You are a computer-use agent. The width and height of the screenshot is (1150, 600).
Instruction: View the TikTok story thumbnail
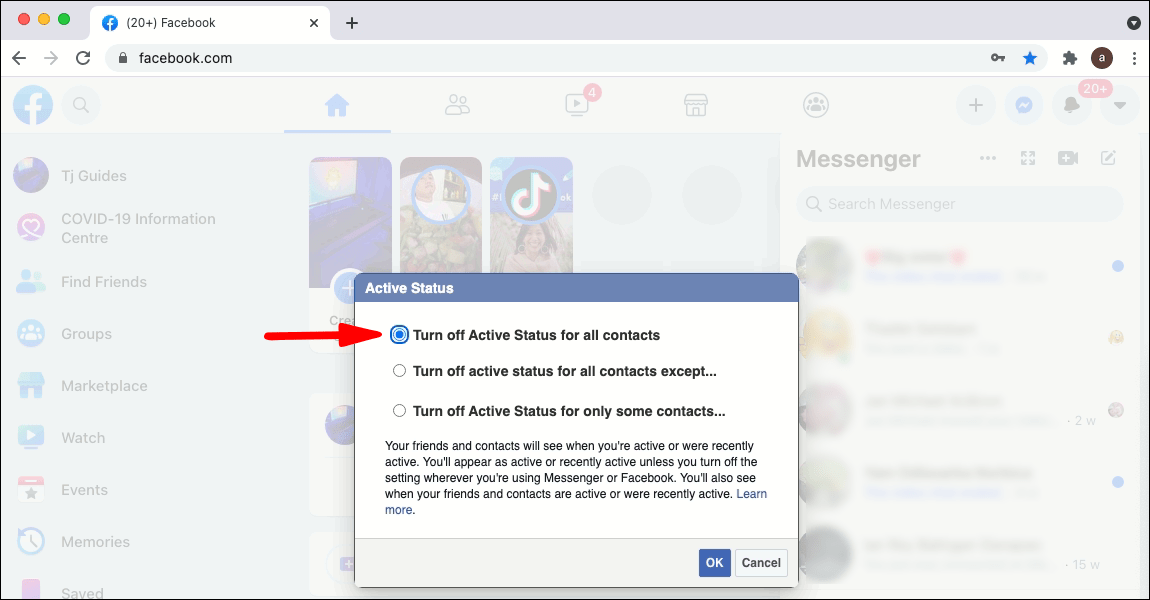531,214
